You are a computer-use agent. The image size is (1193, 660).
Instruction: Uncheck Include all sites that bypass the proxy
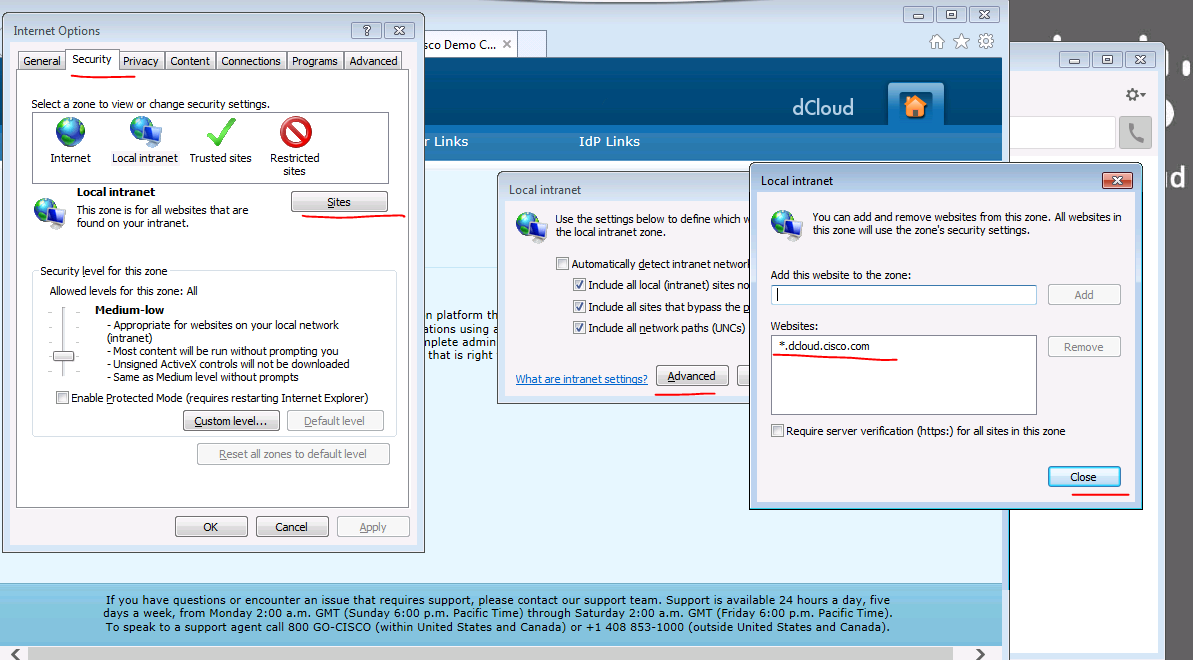(x=579, y=307)
